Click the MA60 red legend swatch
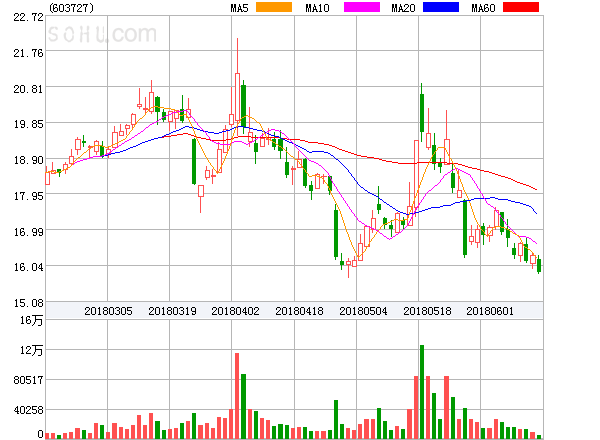600x440 pixels. [x=521, y=7]
